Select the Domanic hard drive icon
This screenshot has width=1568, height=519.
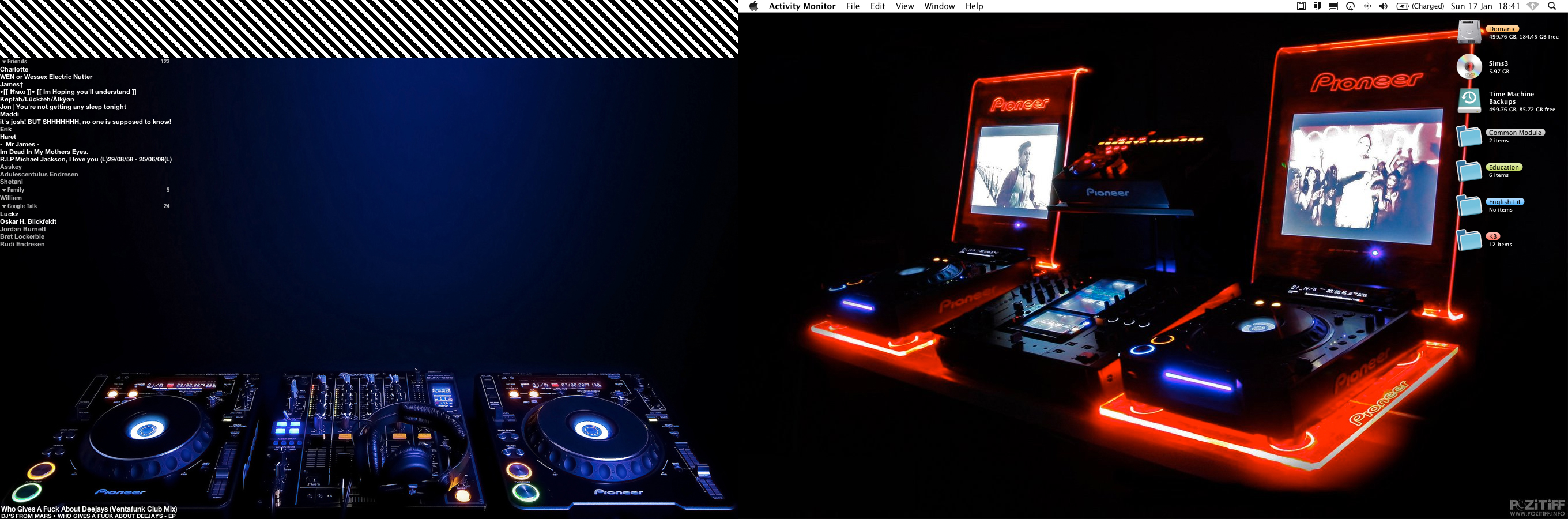1469,32
